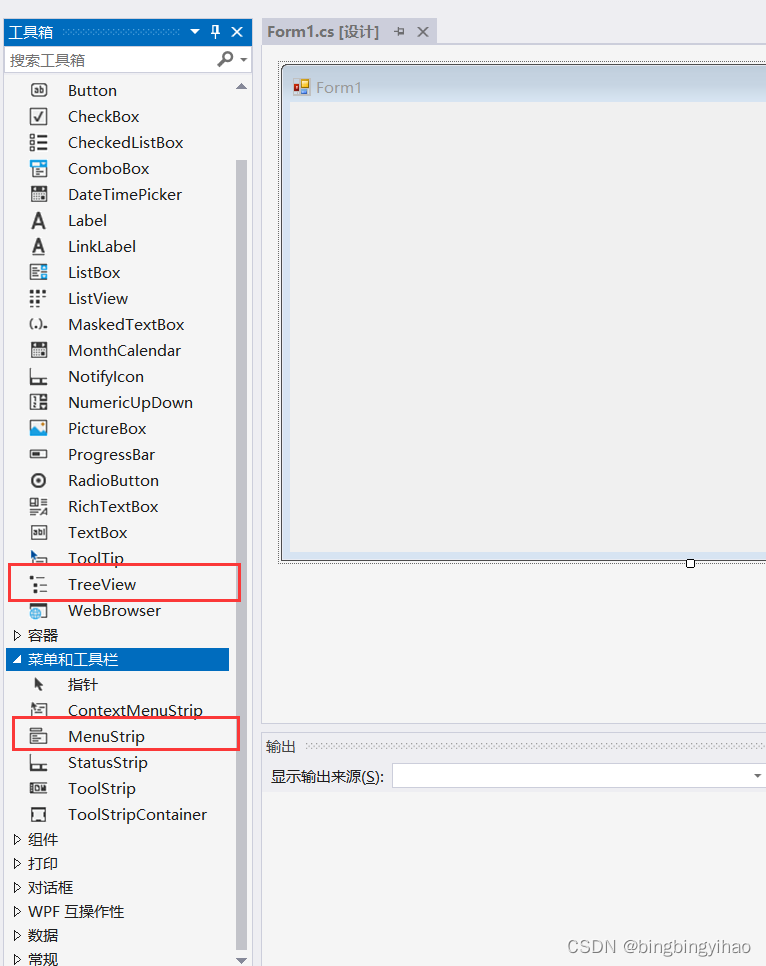Select the Label control icon
Image resolution: width=766 pixels, height=966 pixels.
click(x=39, y=221)
